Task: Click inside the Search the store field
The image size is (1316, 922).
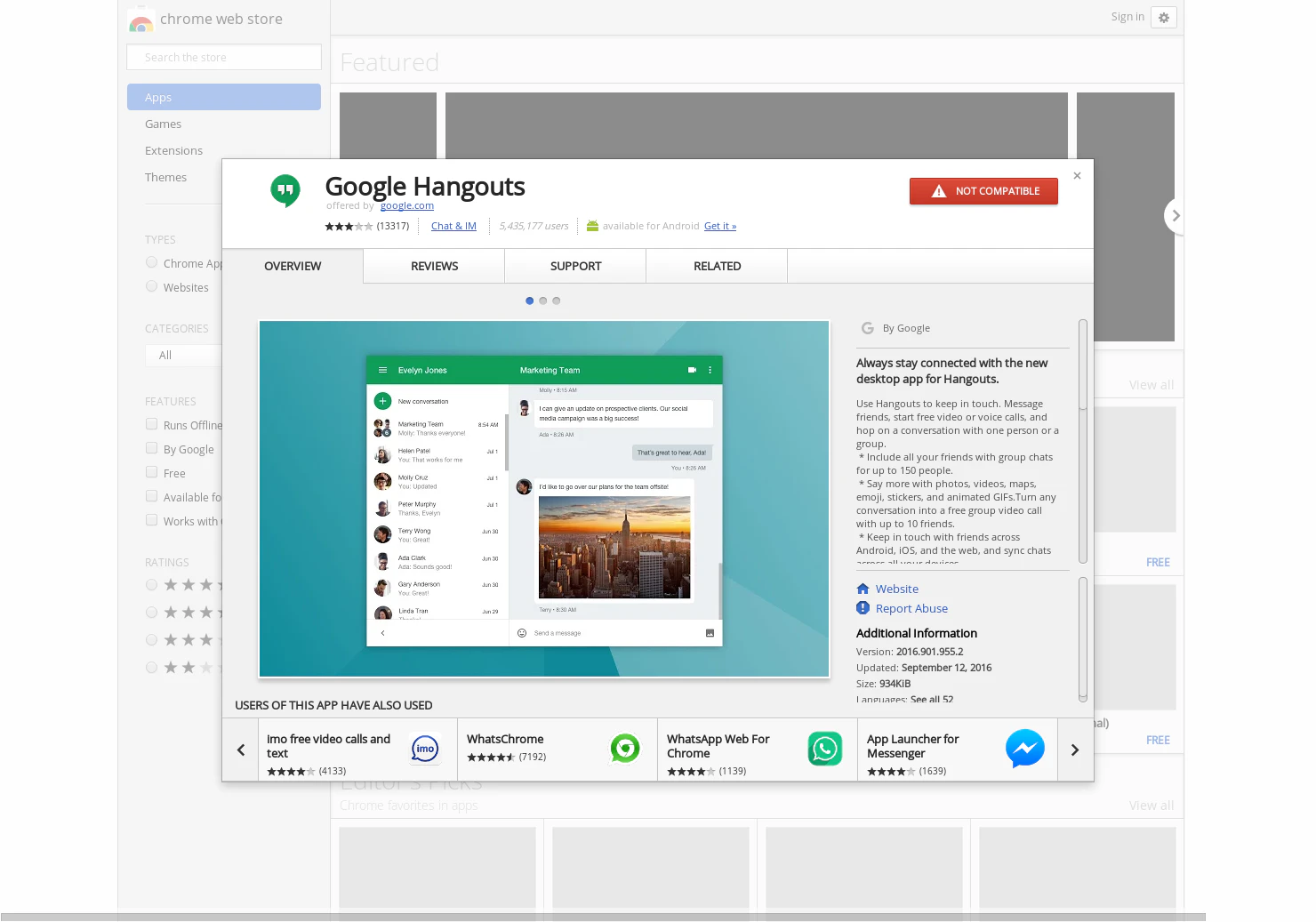Action: pos(223,56)
